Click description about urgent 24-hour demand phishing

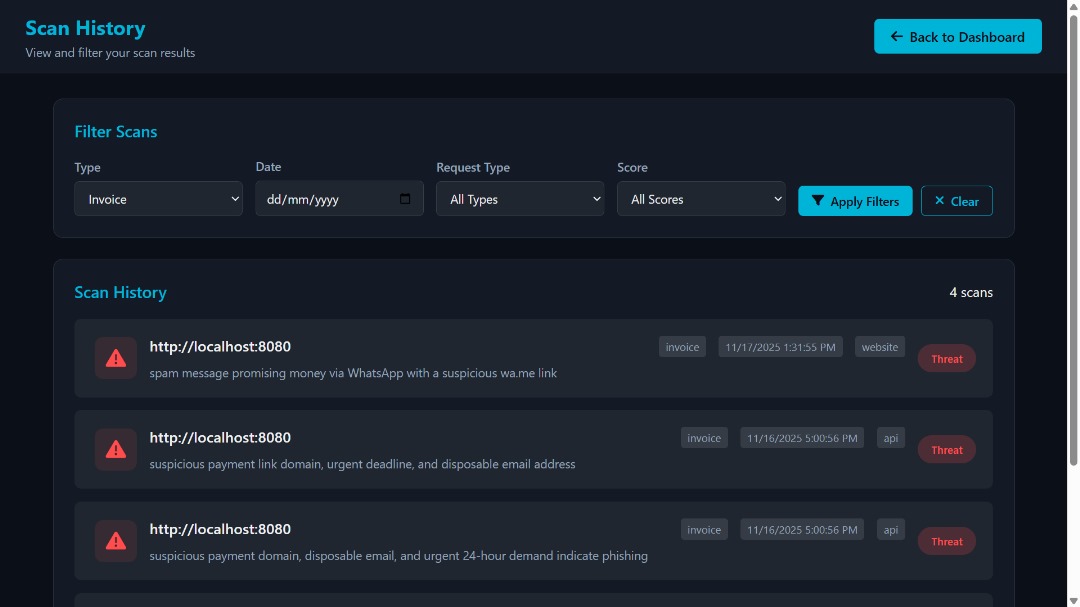(x=398, y=555)
